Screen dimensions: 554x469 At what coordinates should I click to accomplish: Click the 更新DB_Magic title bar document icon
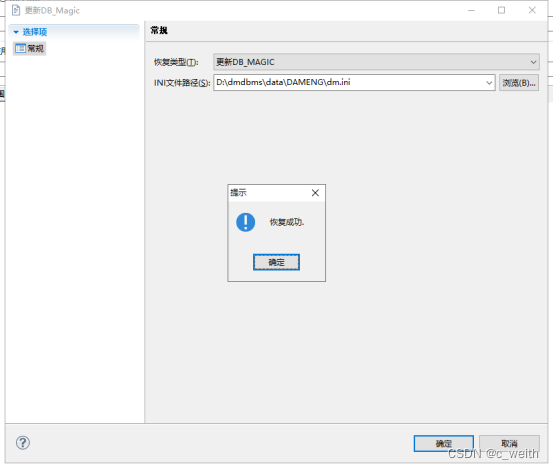click(x=16, y=11)
